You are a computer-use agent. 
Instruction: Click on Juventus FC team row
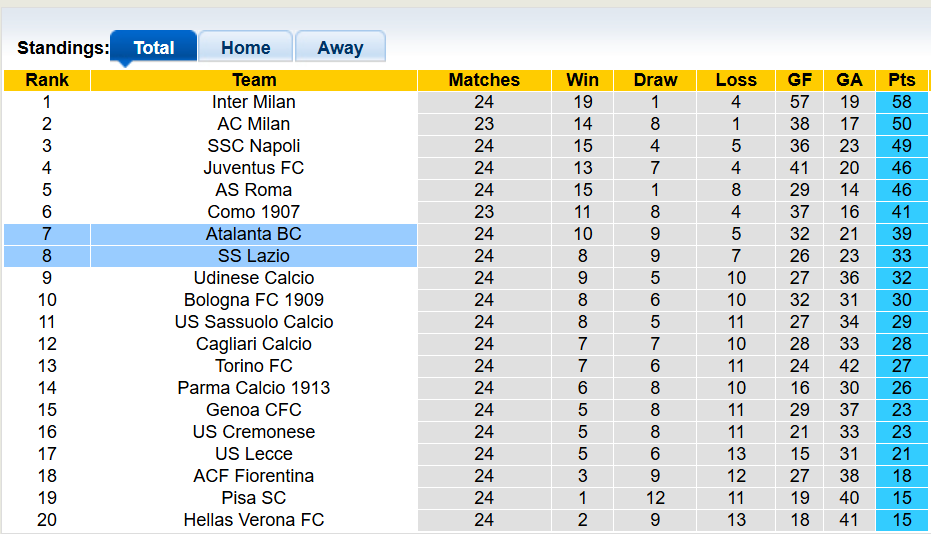[x=254, y=168]
